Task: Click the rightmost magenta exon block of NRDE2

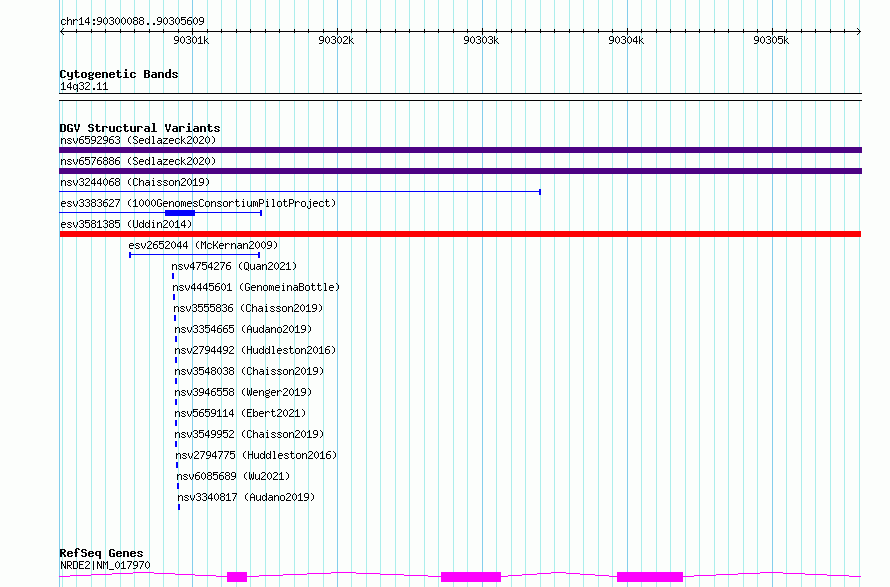Action: (650, 577)
